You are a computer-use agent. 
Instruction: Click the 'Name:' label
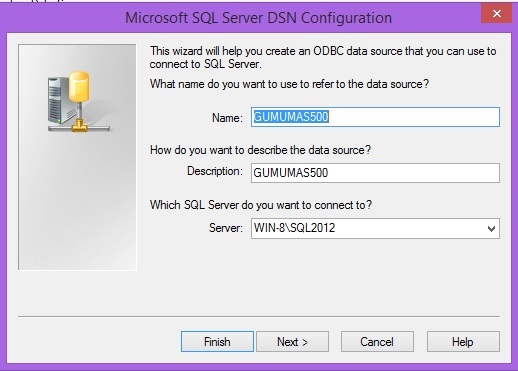click(x=227, y=118)
